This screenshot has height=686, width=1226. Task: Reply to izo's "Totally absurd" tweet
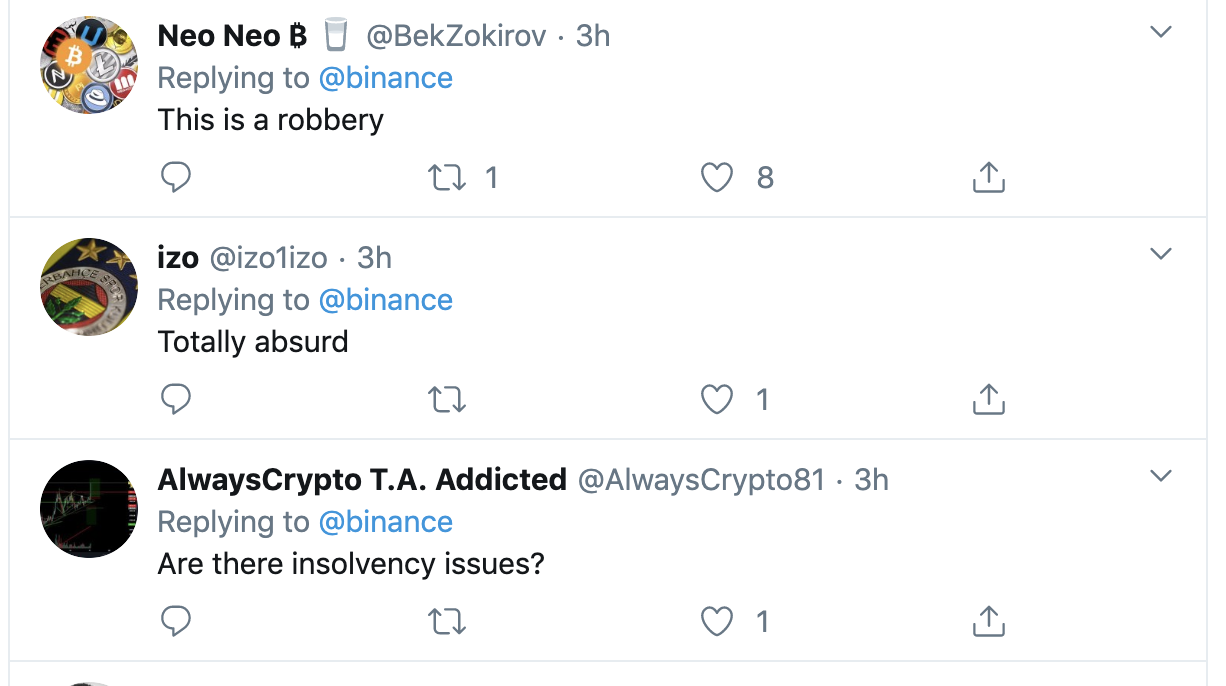[x=176, y=400]
